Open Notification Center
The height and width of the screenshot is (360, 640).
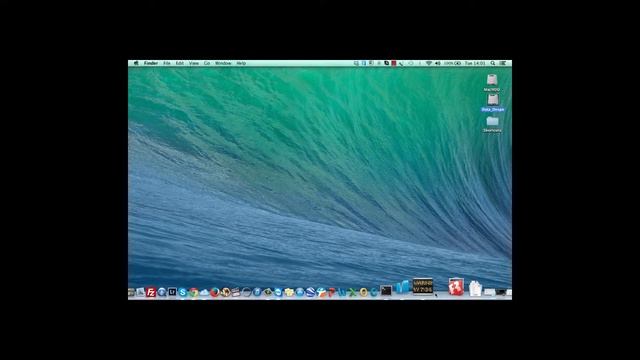pyautogui.click(x=503, y=63)
